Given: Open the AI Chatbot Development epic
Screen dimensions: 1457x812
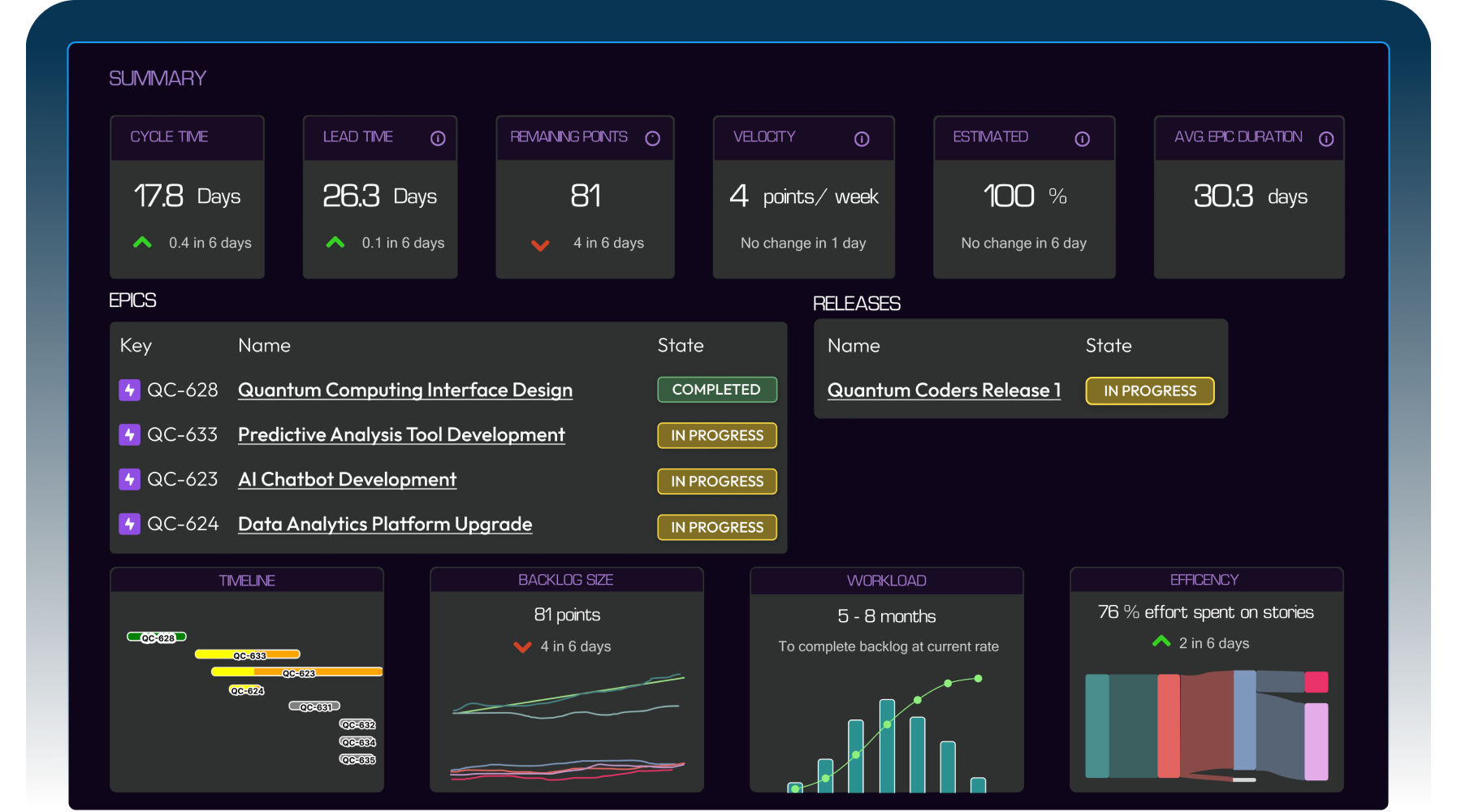Looking at the screenshot, I should tap(347, 480).
